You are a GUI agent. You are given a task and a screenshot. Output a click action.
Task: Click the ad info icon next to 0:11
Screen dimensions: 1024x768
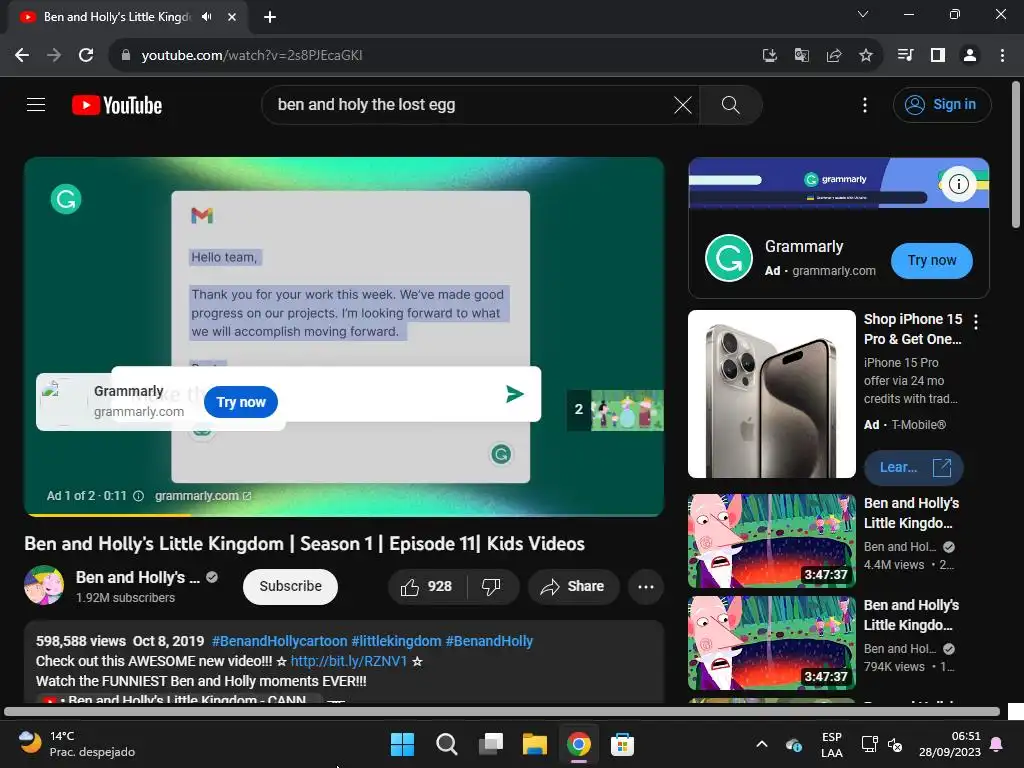coord(138,496)
